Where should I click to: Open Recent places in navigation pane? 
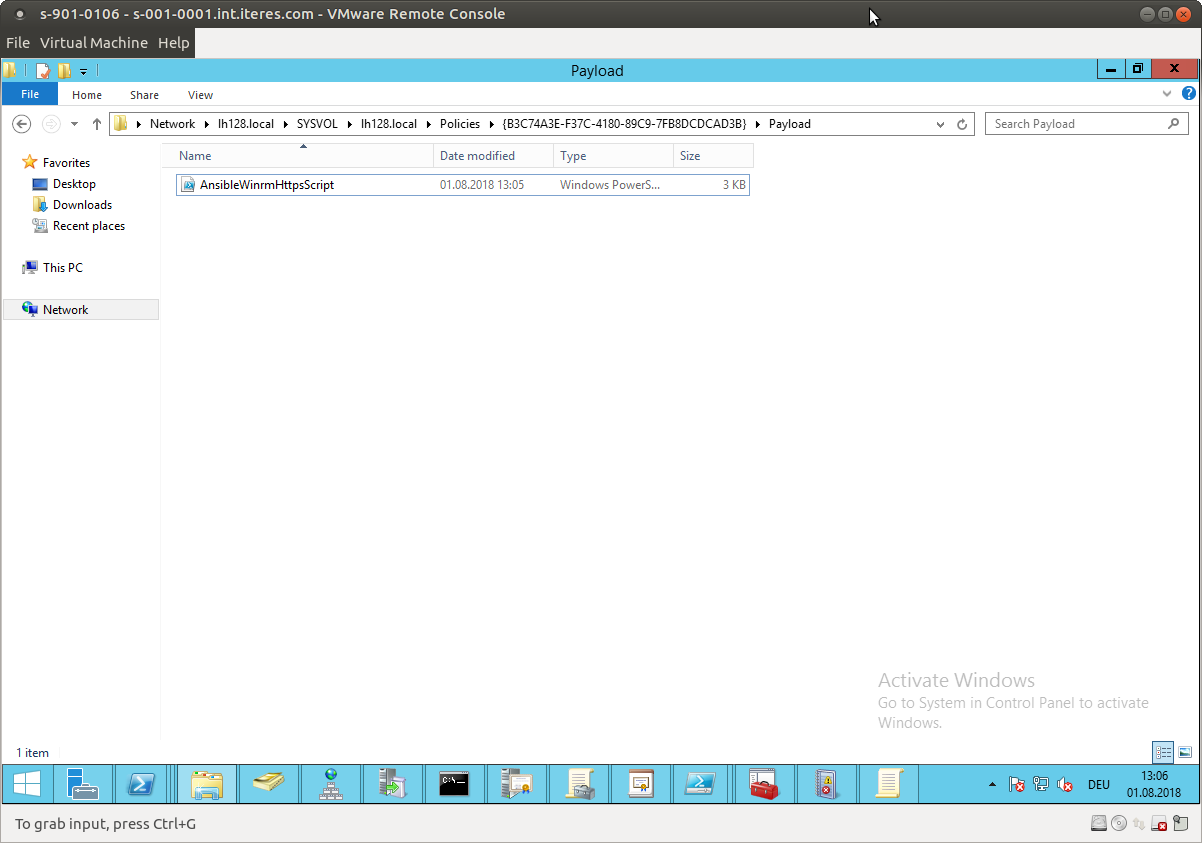(x=89, y=226)
